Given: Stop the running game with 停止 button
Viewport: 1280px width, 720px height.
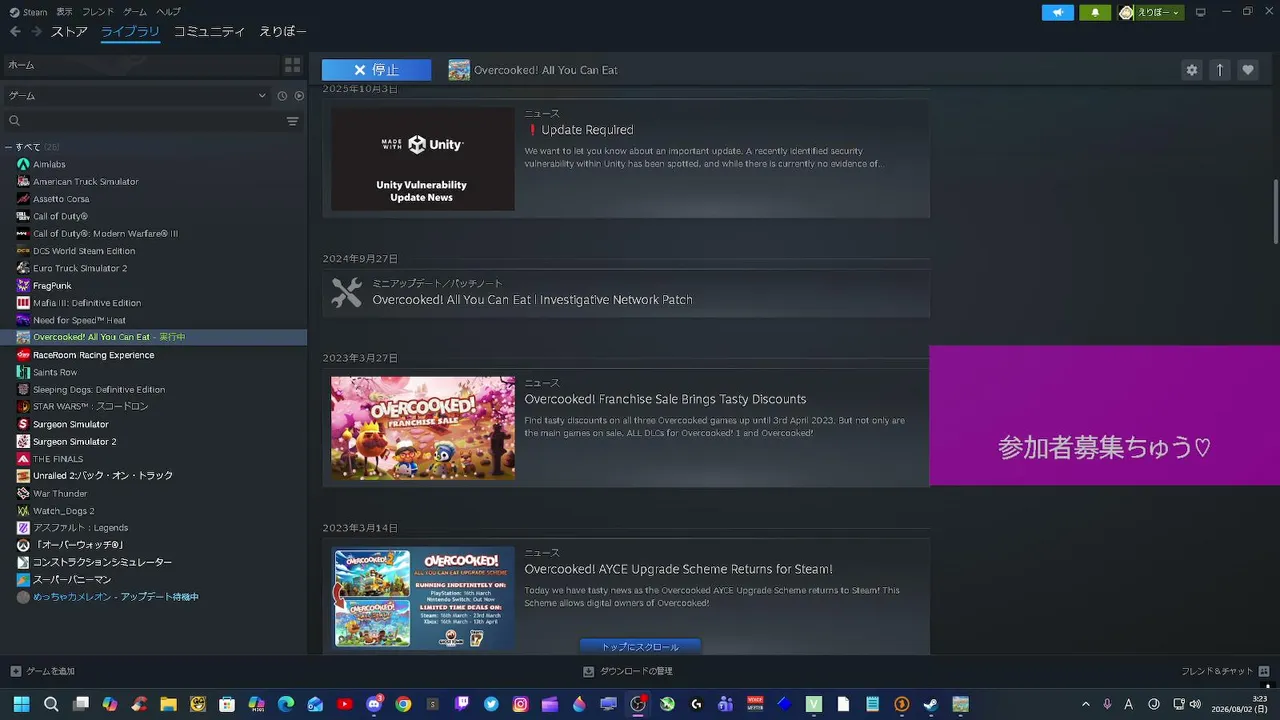Looking at the screenshot, I should pos(376,70).
